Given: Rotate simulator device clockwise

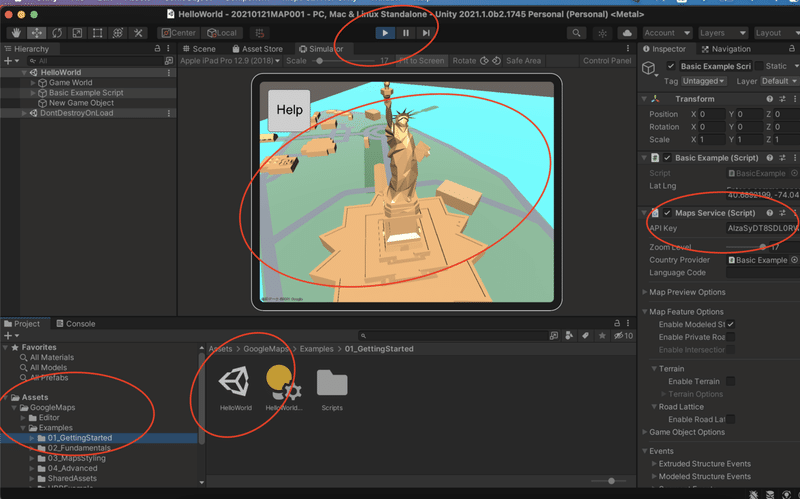Looking at the screenshot, I should tap(496, 61).
